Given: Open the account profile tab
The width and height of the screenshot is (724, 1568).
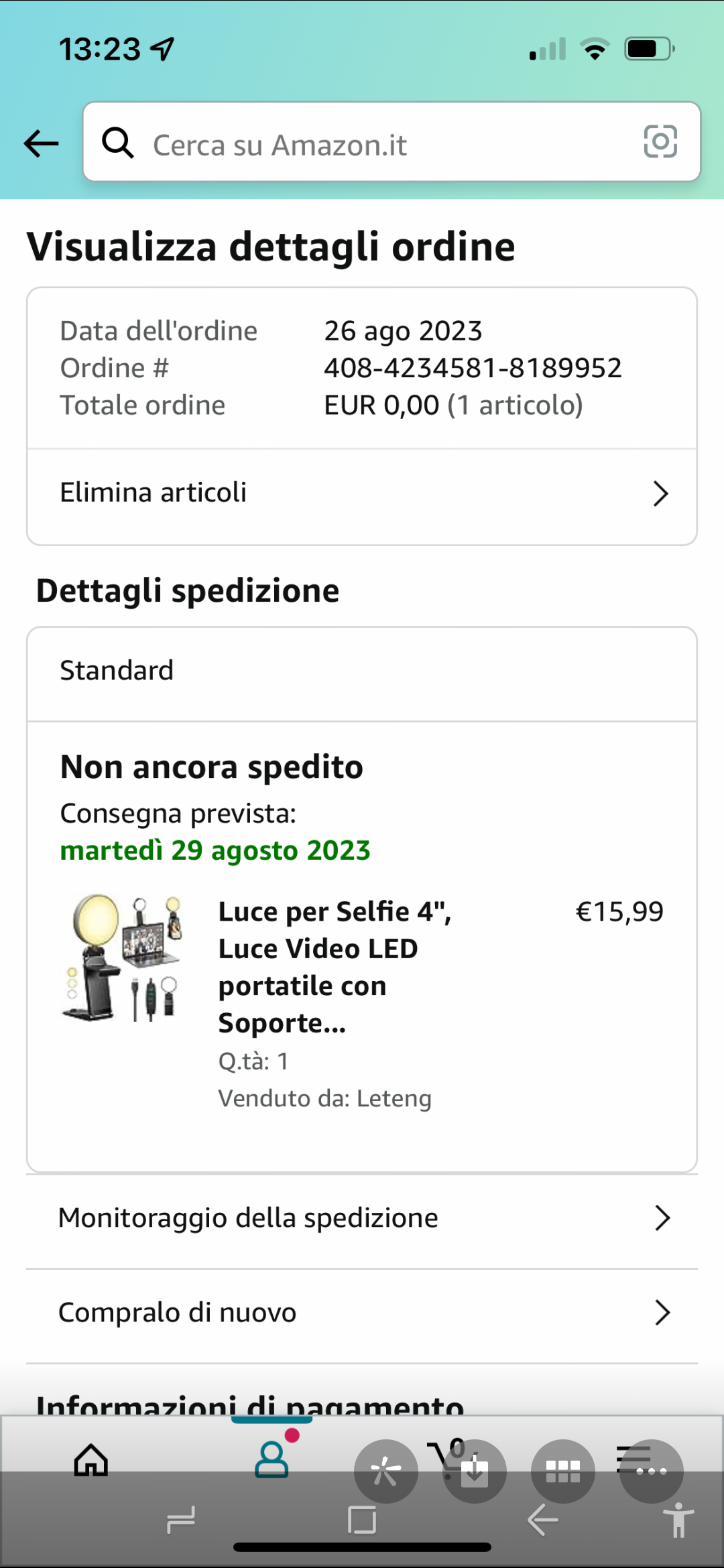Looking at the screenshot, I should coord(271,1459).
